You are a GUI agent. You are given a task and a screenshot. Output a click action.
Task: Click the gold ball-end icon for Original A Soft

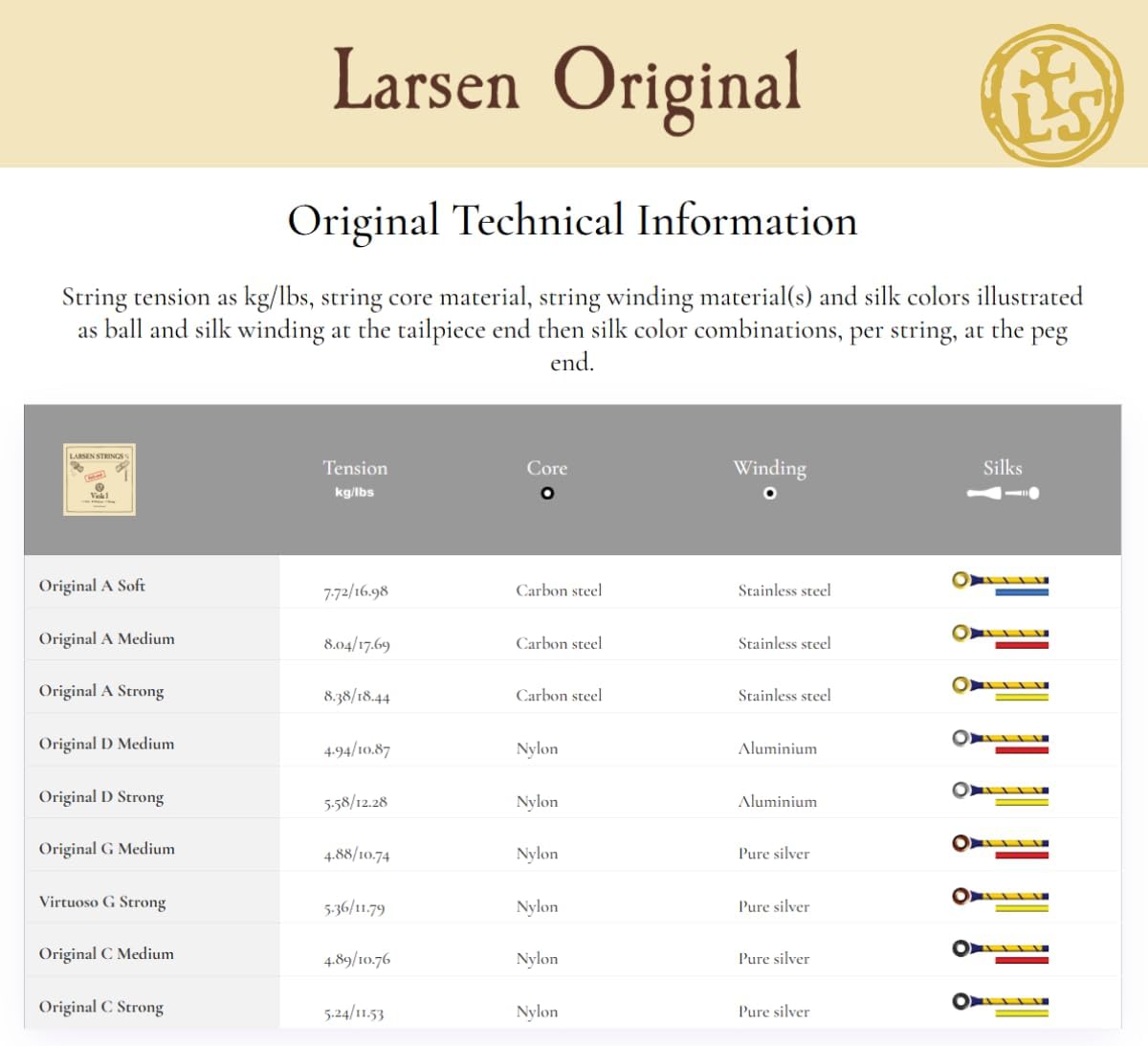pos(959,578)
